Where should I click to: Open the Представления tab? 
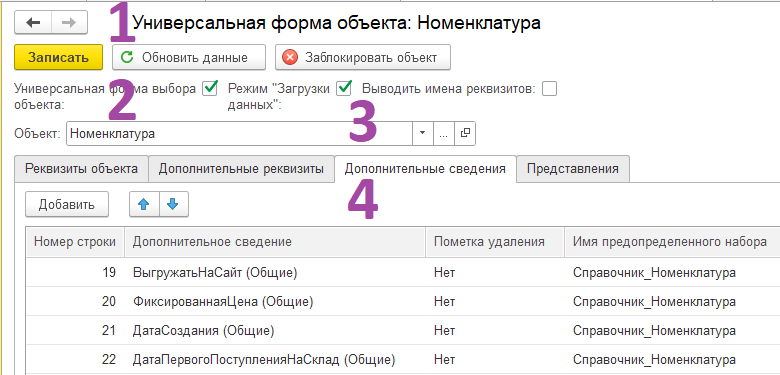click(x=573, y=169)
